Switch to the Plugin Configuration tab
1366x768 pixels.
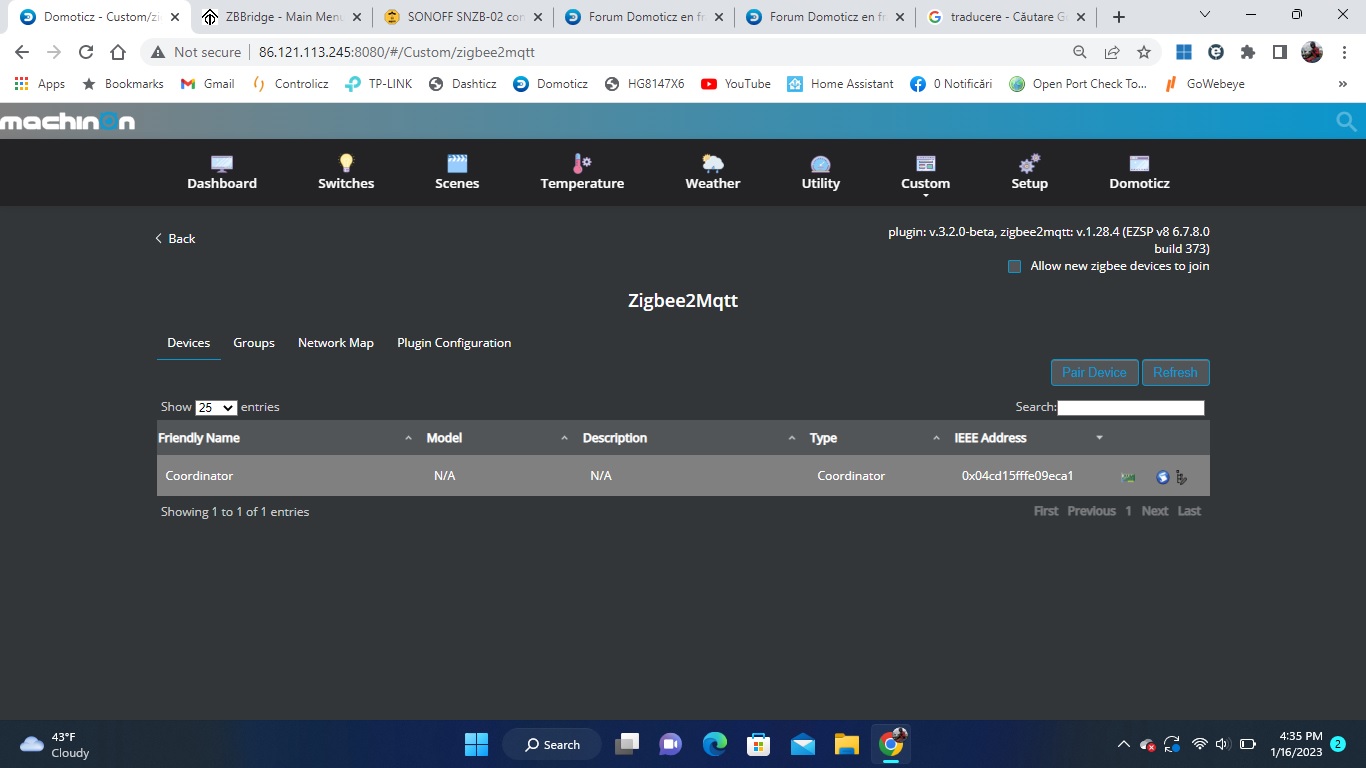454,343
